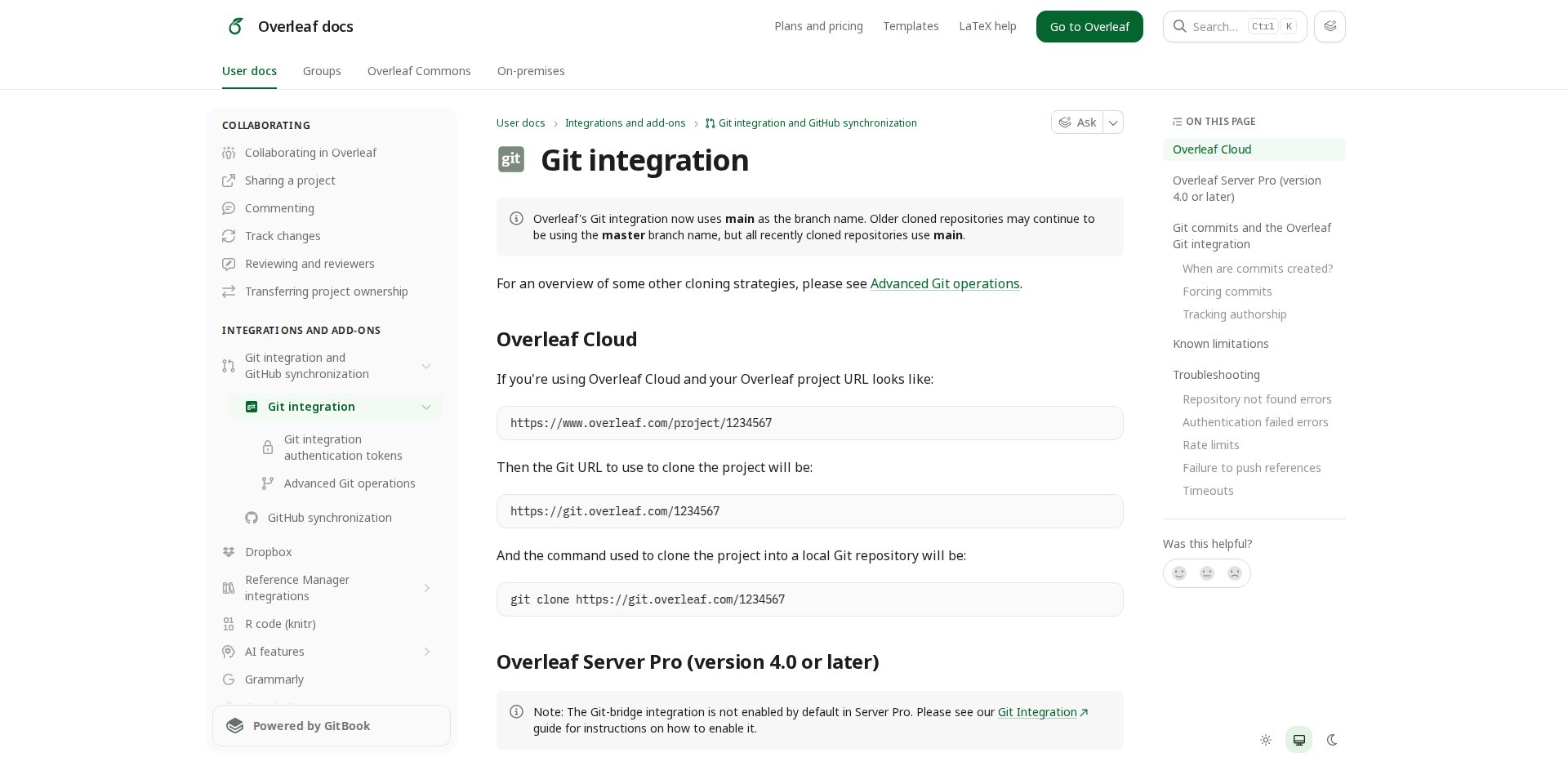Viewport: 1568px width, 766px height.
Task: Open Plans and pricing
Action: [818, 26]
